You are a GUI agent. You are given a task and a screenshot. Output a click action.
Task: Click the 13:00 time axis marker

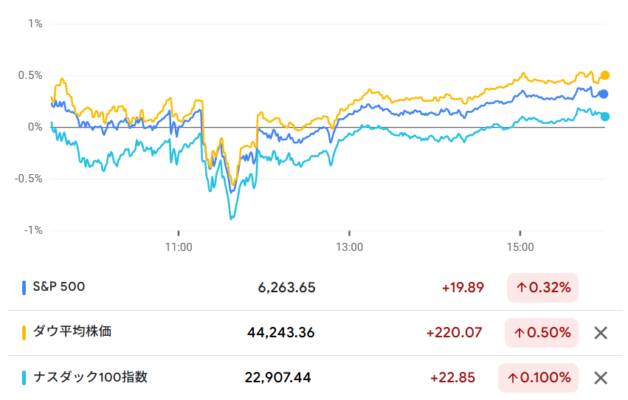349,247
